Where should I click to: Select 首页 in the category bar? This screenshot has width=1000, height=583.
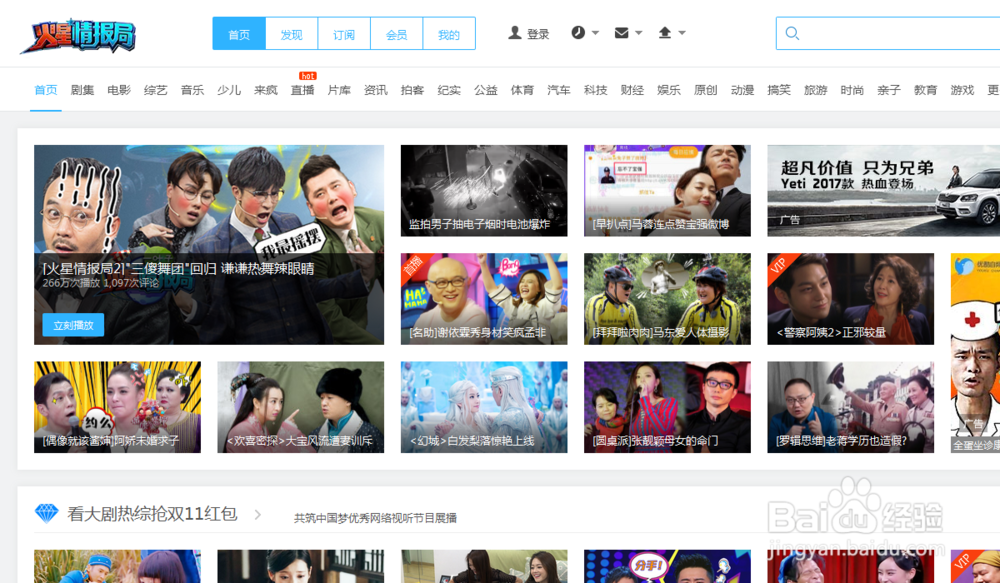tap(46, 90)
